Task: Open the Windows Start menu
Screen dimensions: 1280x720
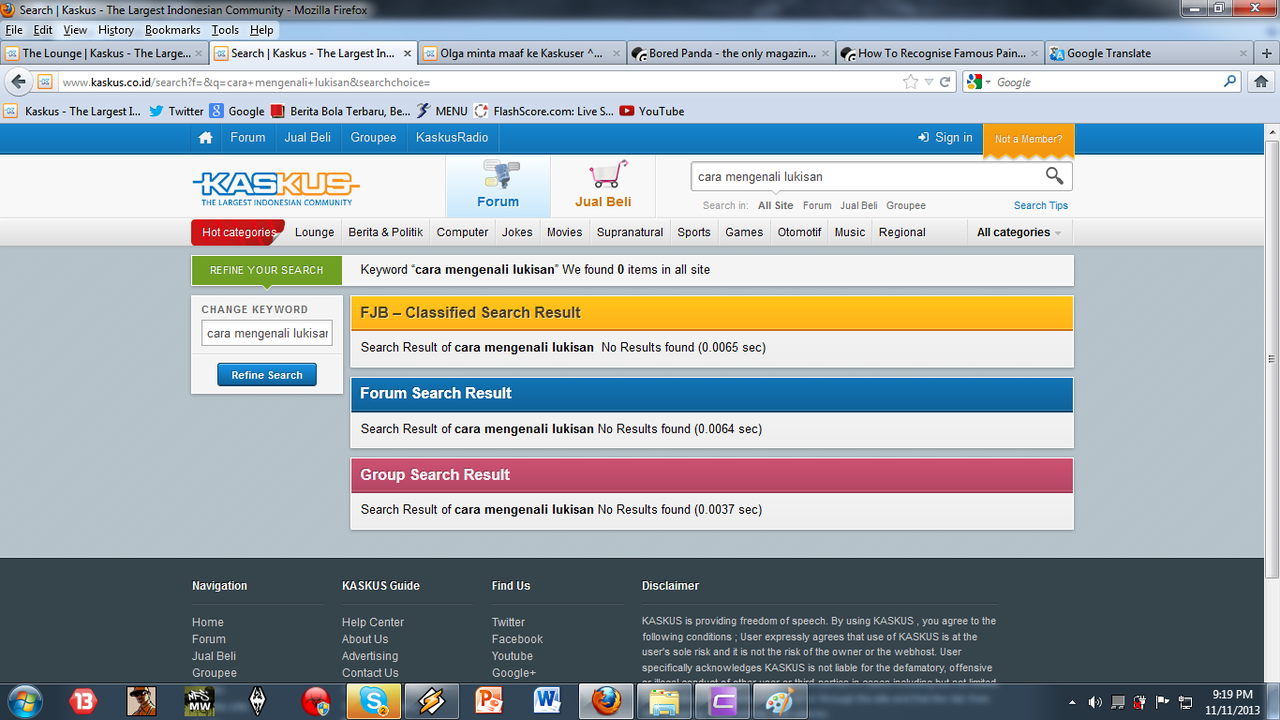Action: tap(24, 701)
